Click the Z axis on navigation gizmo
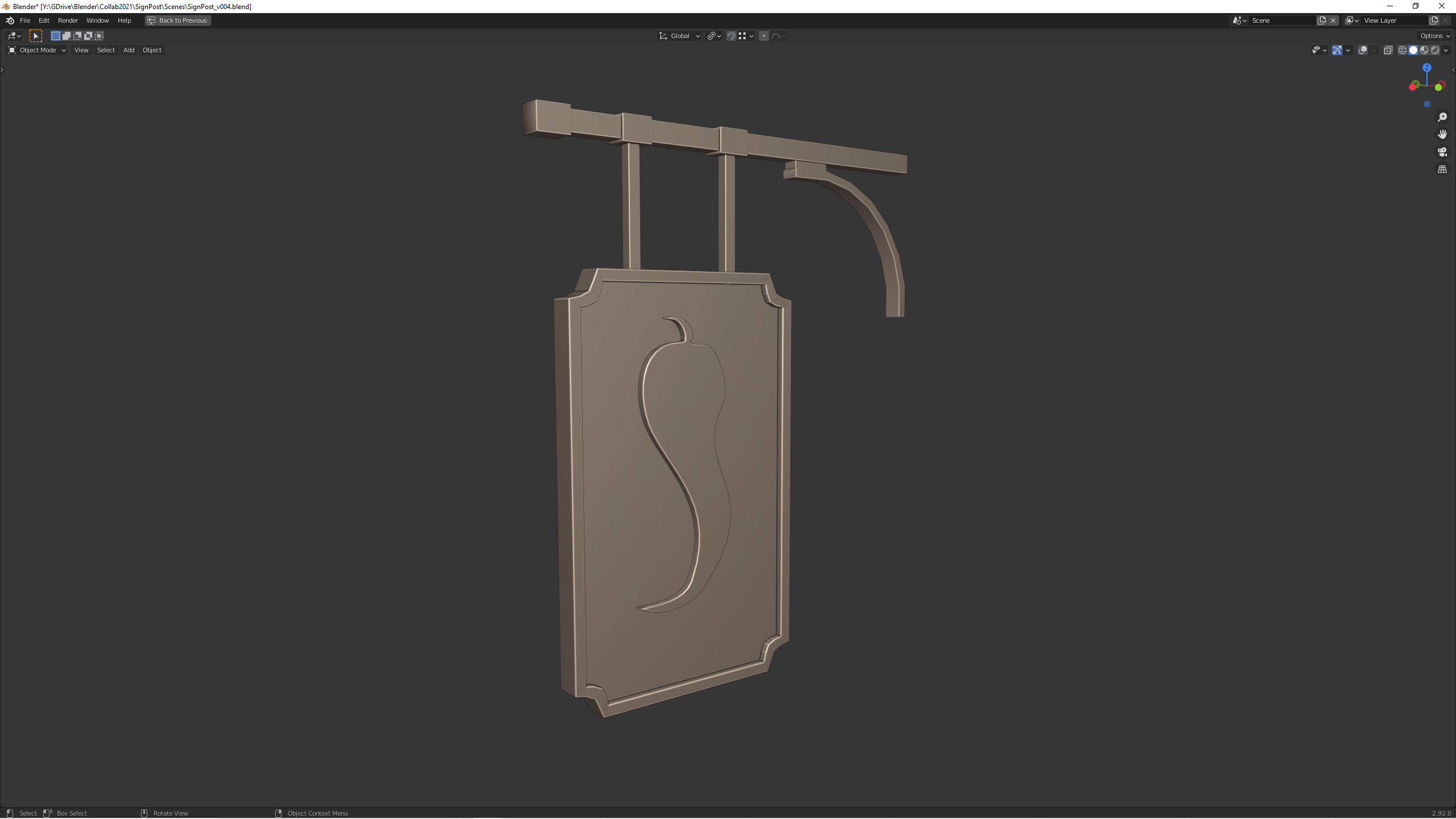 tap(1426, 68)
